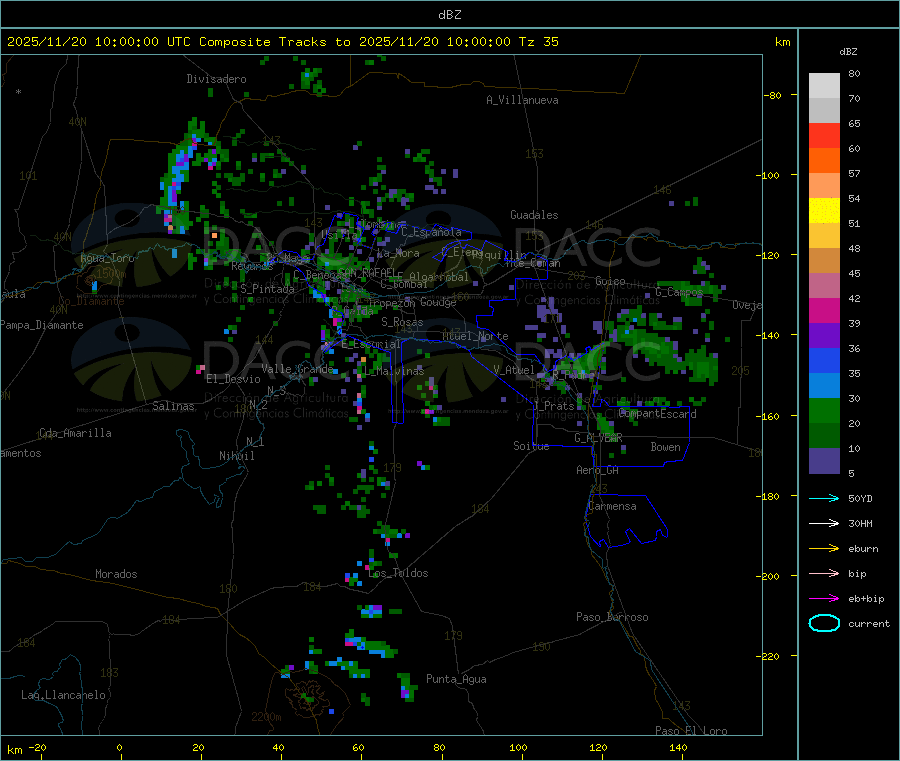Click the S_Rosas map label
Viewport: 900px width, 761px height.
[x=402, y=322]
